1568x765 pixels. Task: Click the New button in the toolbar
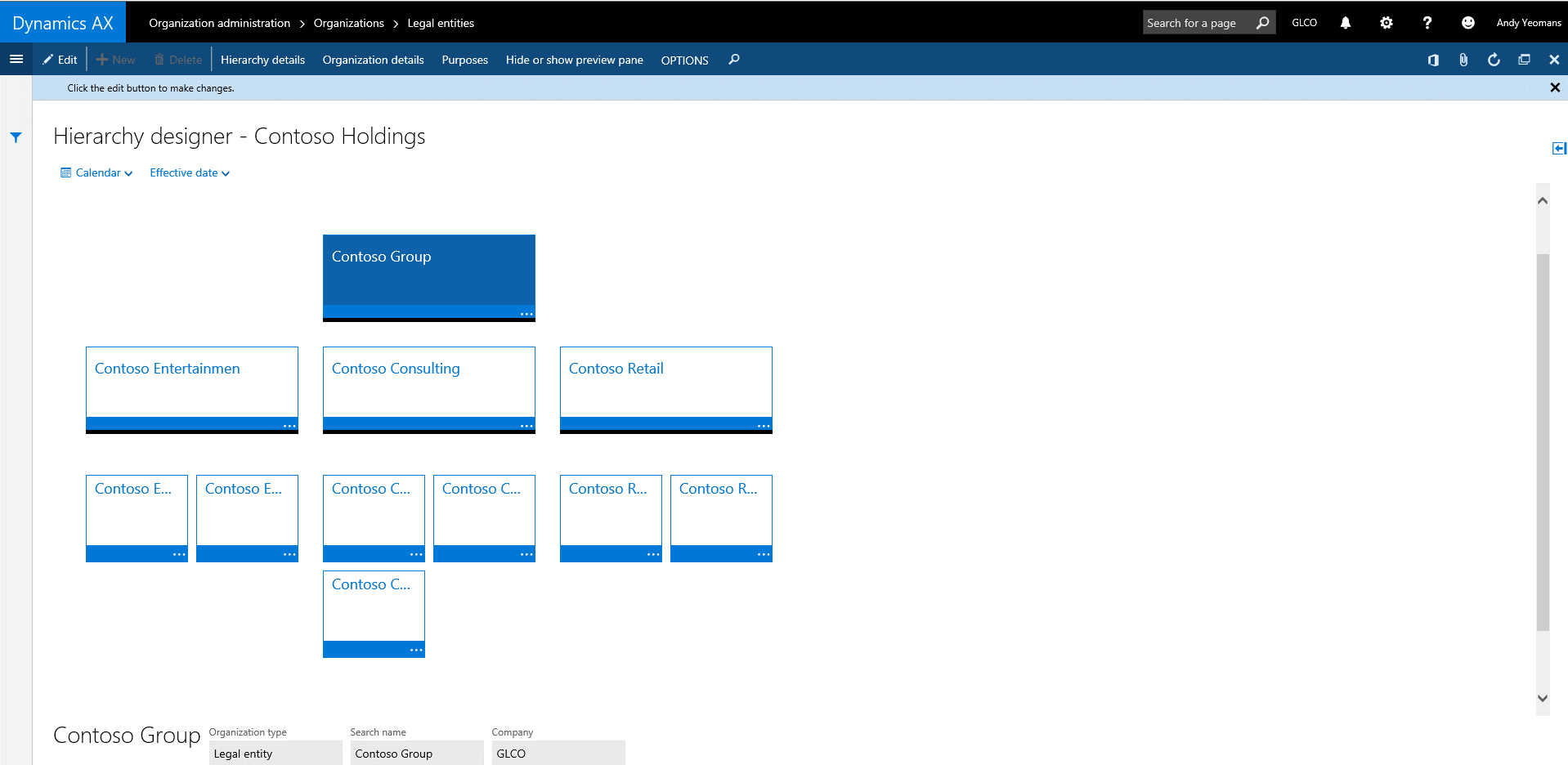tap(115, 60)
